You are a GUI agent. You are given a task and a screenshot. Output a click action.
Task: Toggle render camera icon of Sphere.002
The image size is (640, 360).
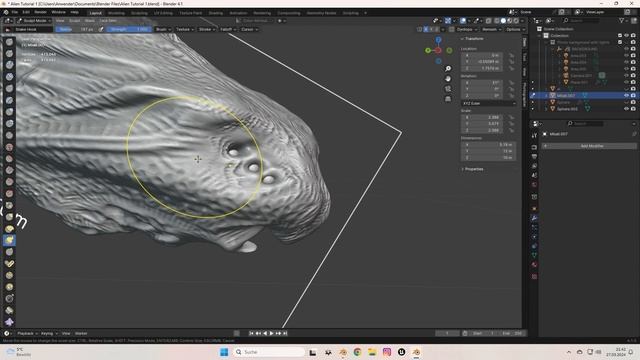click(633, 109)
